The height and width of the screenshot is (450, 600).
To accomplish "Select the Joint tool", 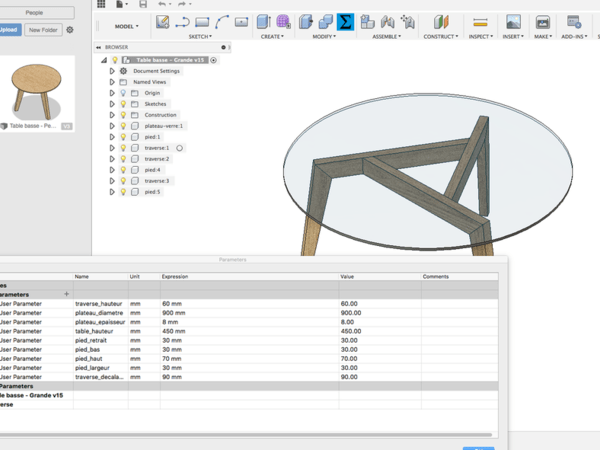I will [x=388, y=22].
